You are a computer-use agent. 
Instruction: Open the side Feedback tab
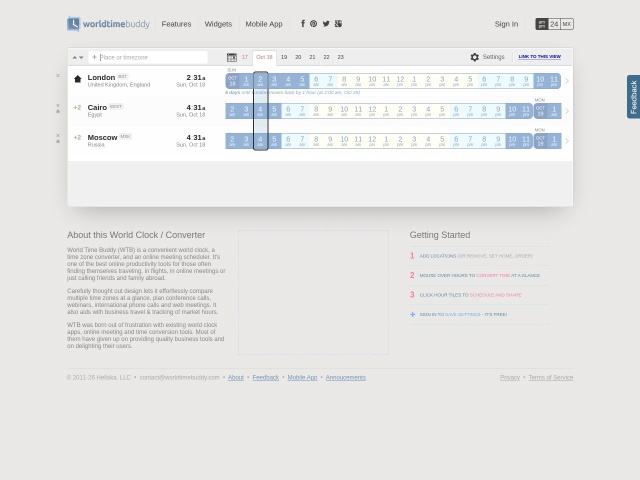coord(633,97)
